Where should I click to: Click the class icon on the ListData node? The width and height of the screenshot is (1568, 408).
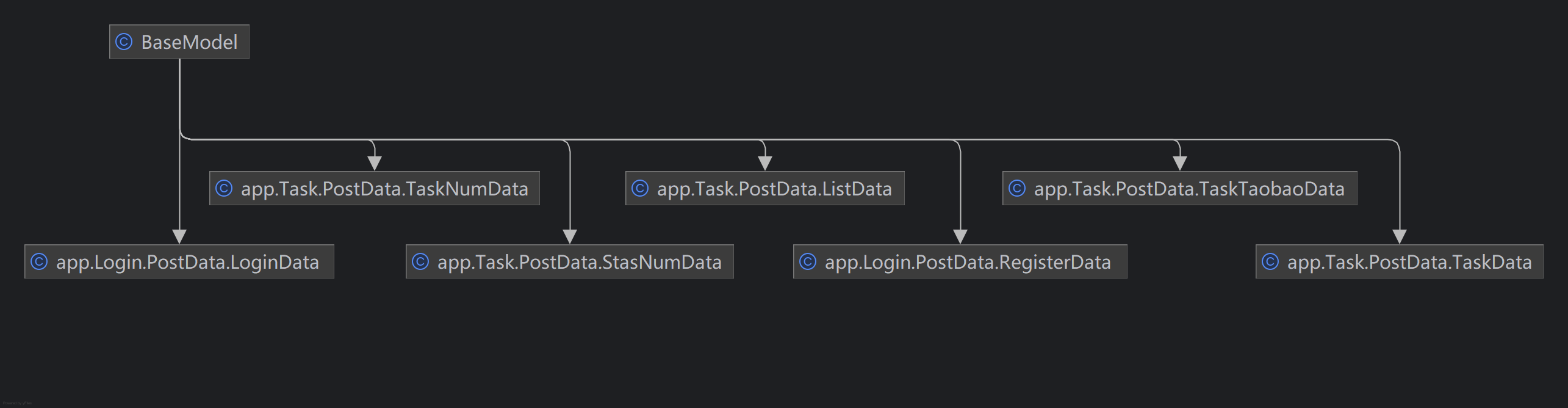tap(640, 188)
